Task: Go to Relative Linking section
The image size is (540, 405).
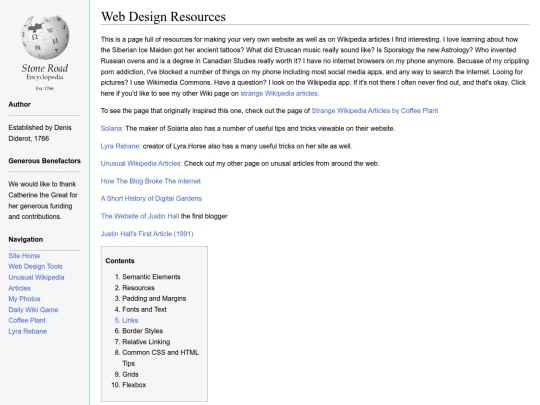Action: [146, 342]
